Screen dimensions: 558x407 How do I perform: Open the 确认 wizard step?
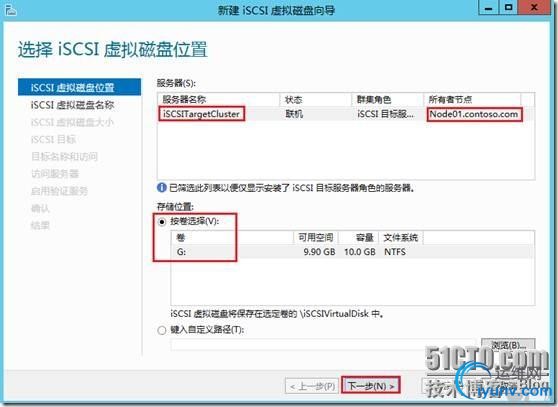tap(40, 208)
